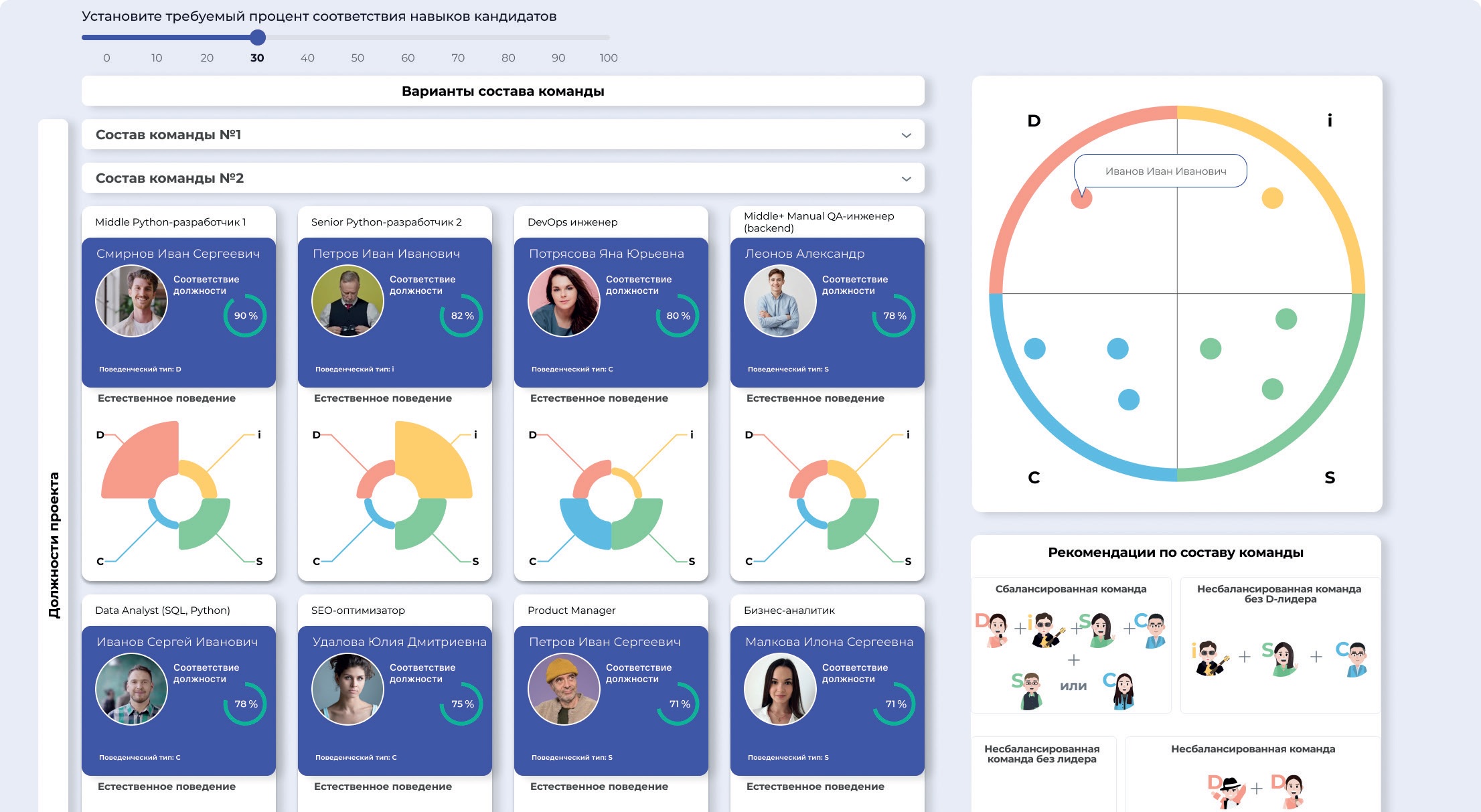Click the yellow dot in the i quadrant
This screenshot has width=1481, height=812.
(x=1272, y=198)
